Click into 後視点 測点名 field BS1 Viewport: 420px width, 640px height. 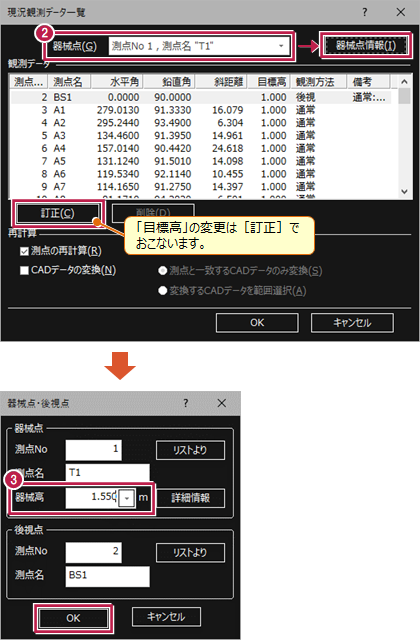point(107,576)
